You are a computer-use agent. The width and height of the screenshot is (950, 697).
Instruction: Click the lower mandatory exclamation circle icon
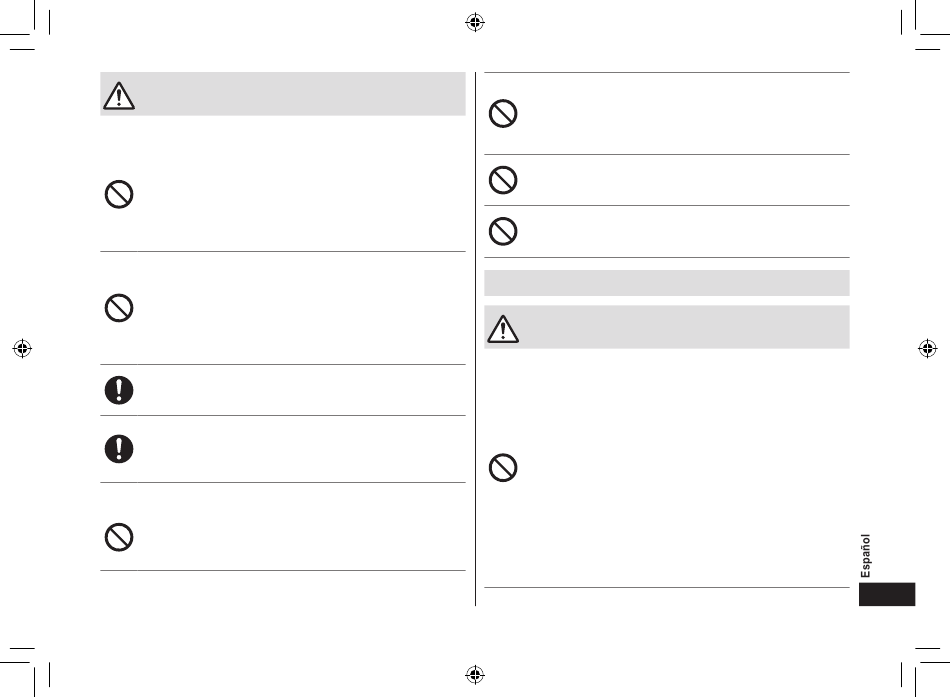(x=119, y=449)
